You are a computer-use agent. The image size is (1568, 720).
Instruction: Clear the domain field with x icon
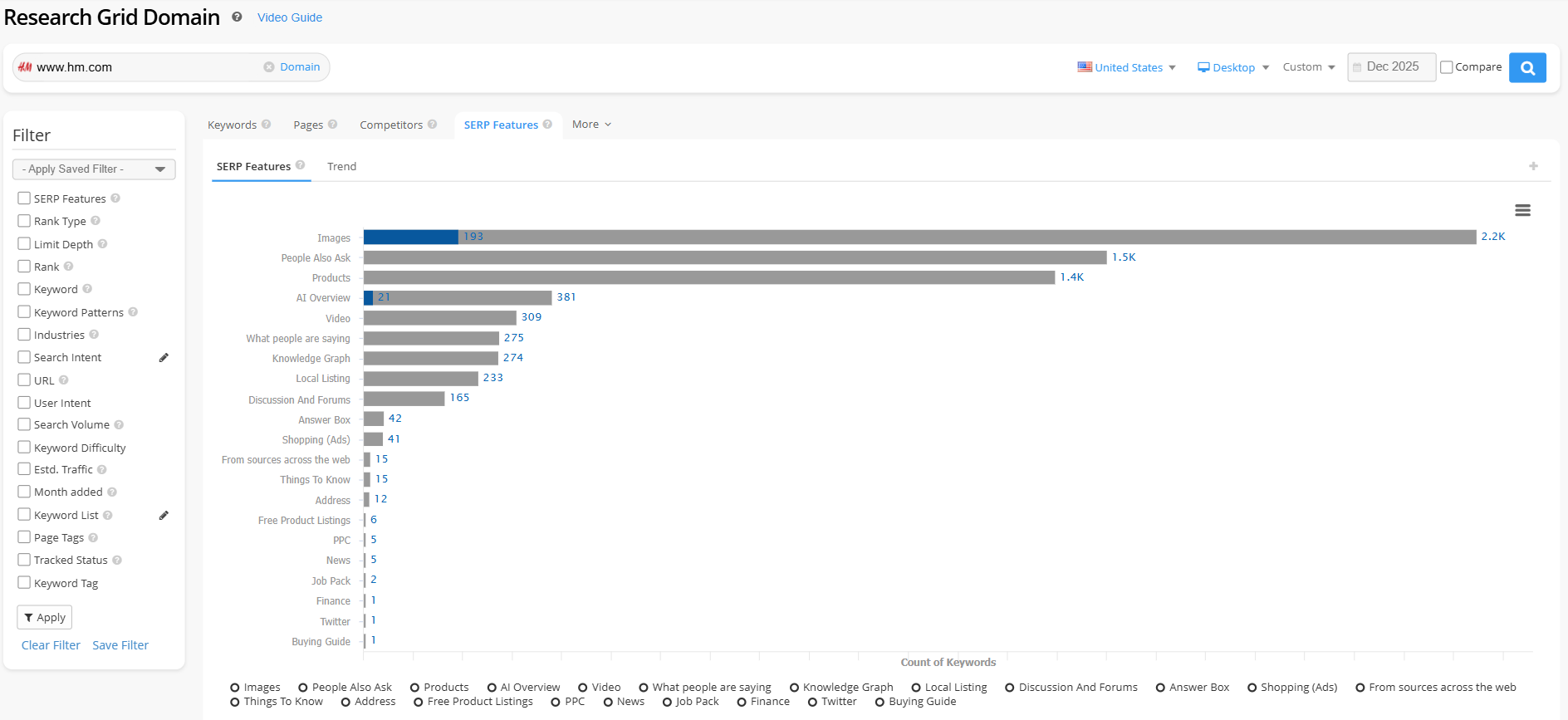point(269,67)
